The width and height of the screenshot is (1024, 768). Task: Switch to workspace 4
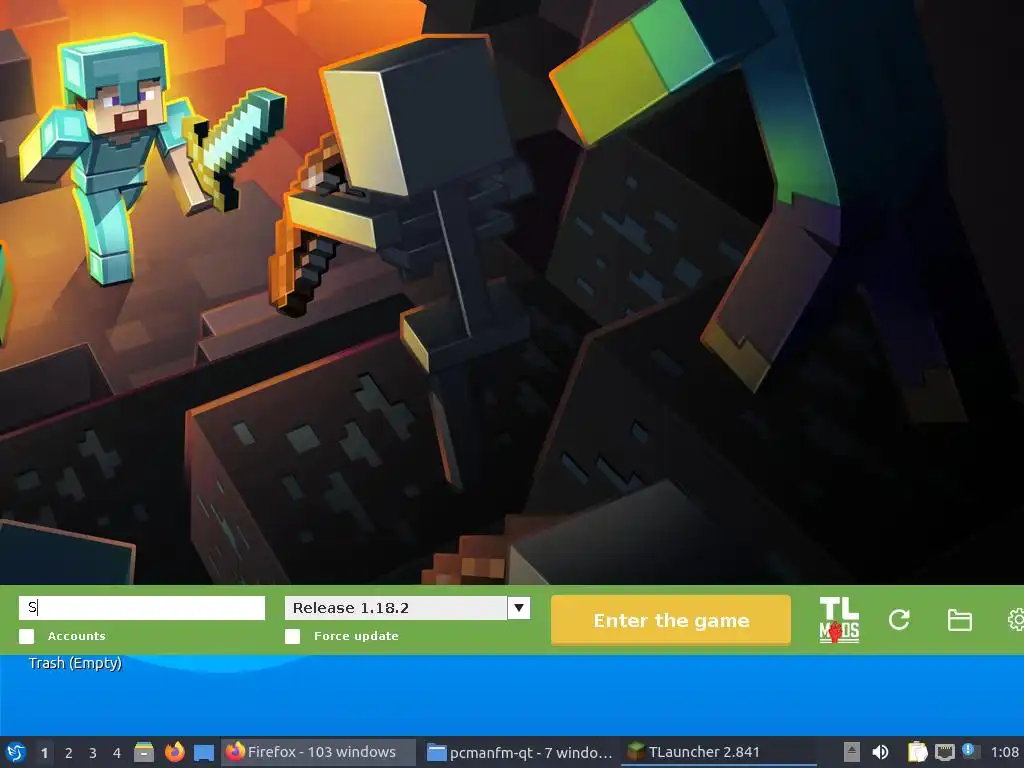117,753
